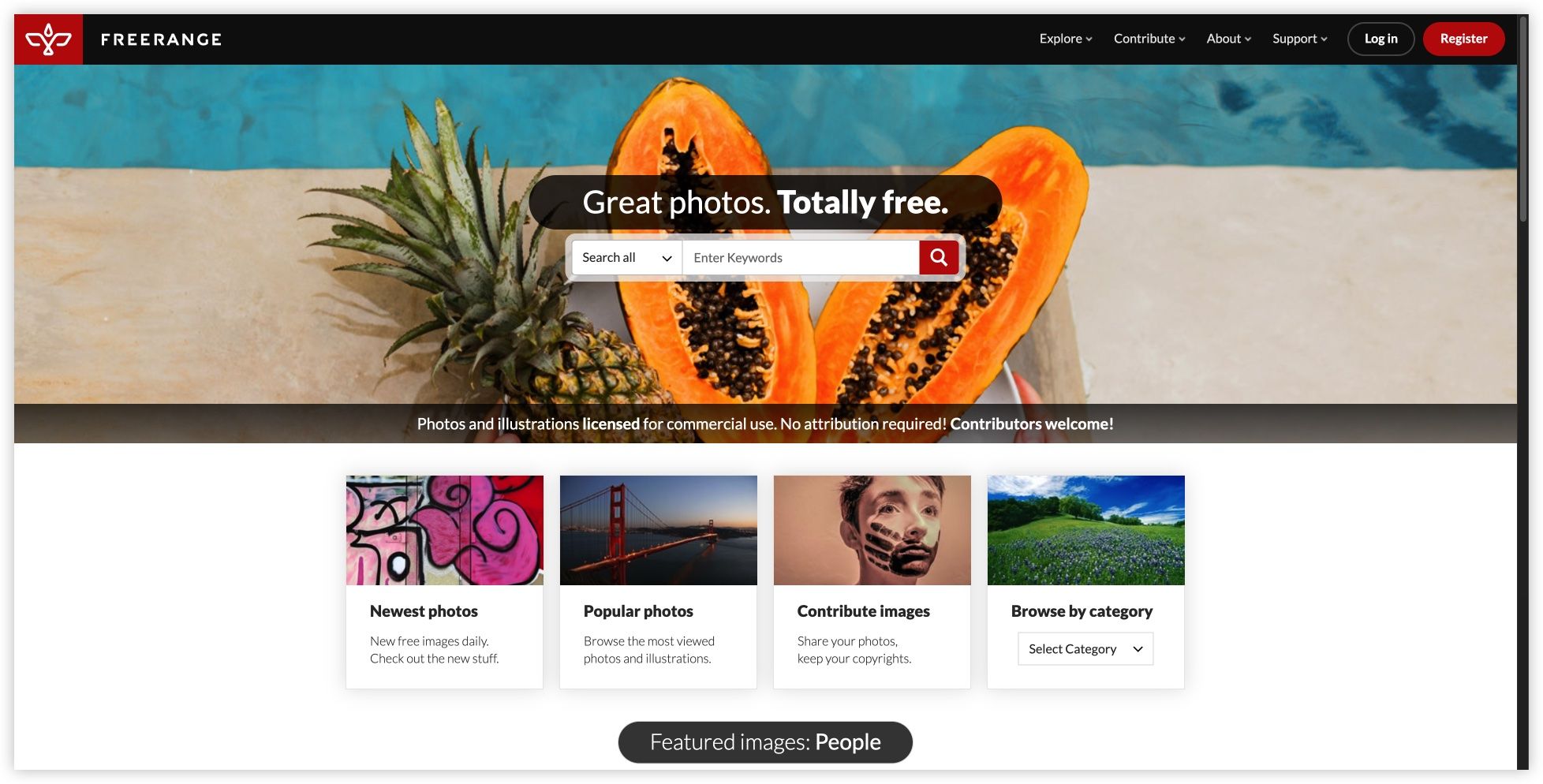Open the Select Category dropdown
Viewport: 1543px width, 784px height.
(x=1085, y=648)
